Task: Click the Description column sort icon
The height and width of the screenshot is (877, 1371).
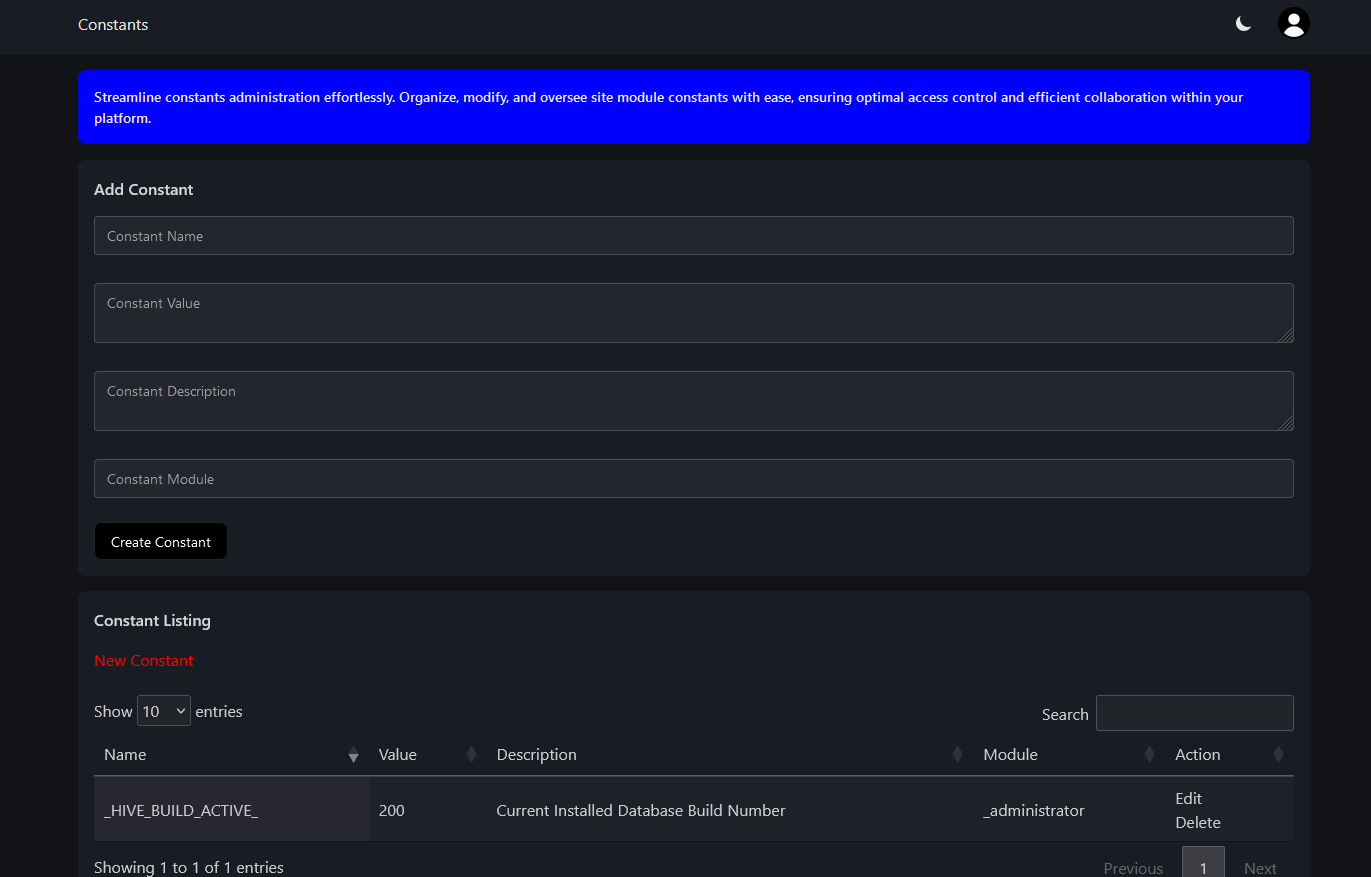Action: coord(957,755)
